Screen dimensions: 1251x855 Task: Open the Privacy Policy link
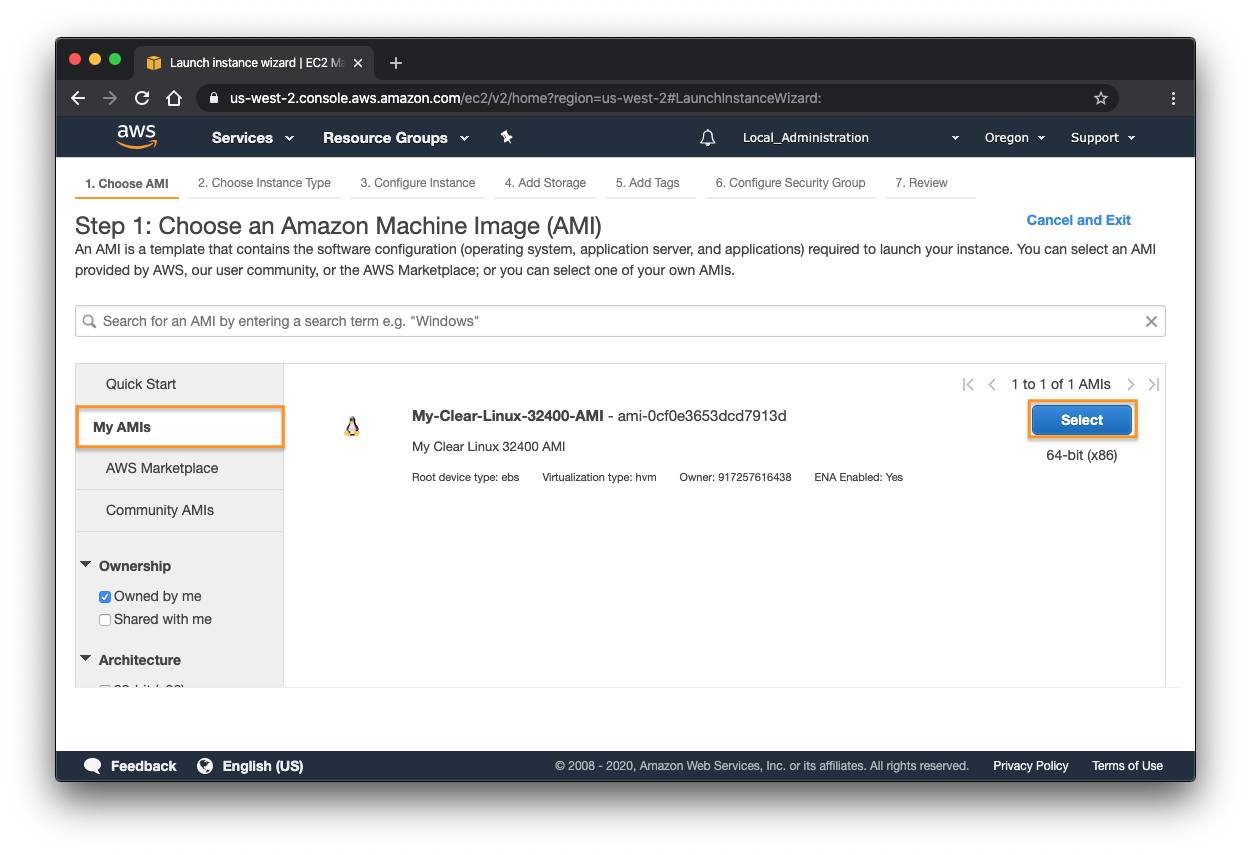tap(1031, 766)
